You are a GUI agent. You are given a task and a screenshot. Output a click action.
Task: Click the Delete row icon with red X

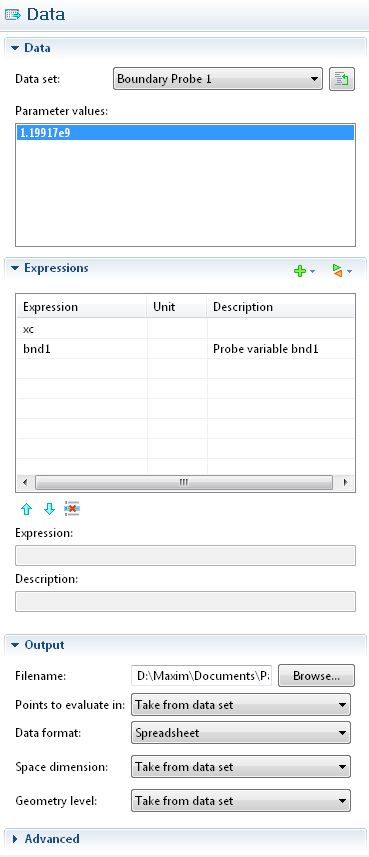coord(72,509)
